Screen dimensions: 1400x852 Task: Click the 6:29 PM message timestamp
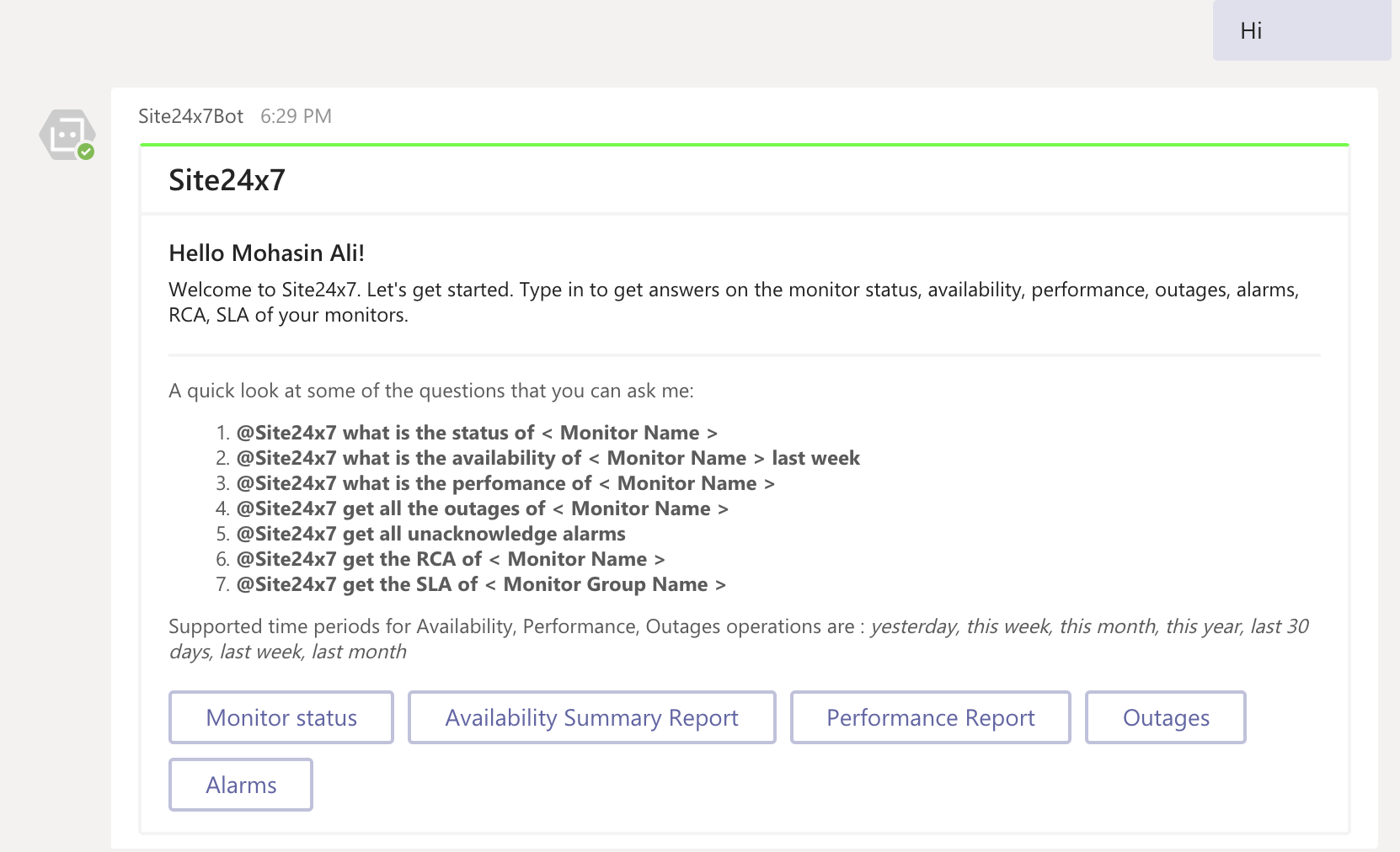296,116
